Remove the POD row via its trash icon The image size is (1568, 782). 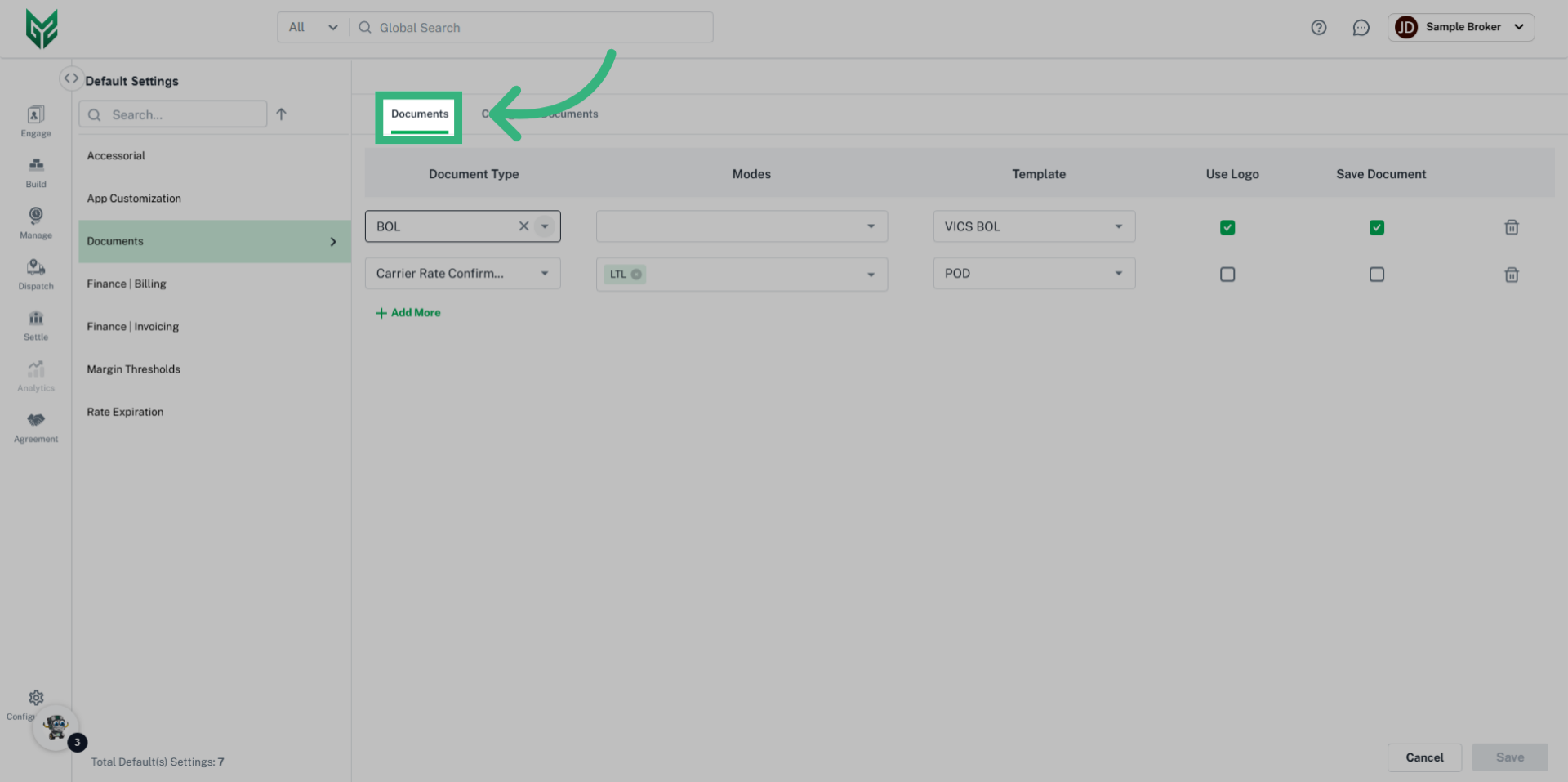1512,275
